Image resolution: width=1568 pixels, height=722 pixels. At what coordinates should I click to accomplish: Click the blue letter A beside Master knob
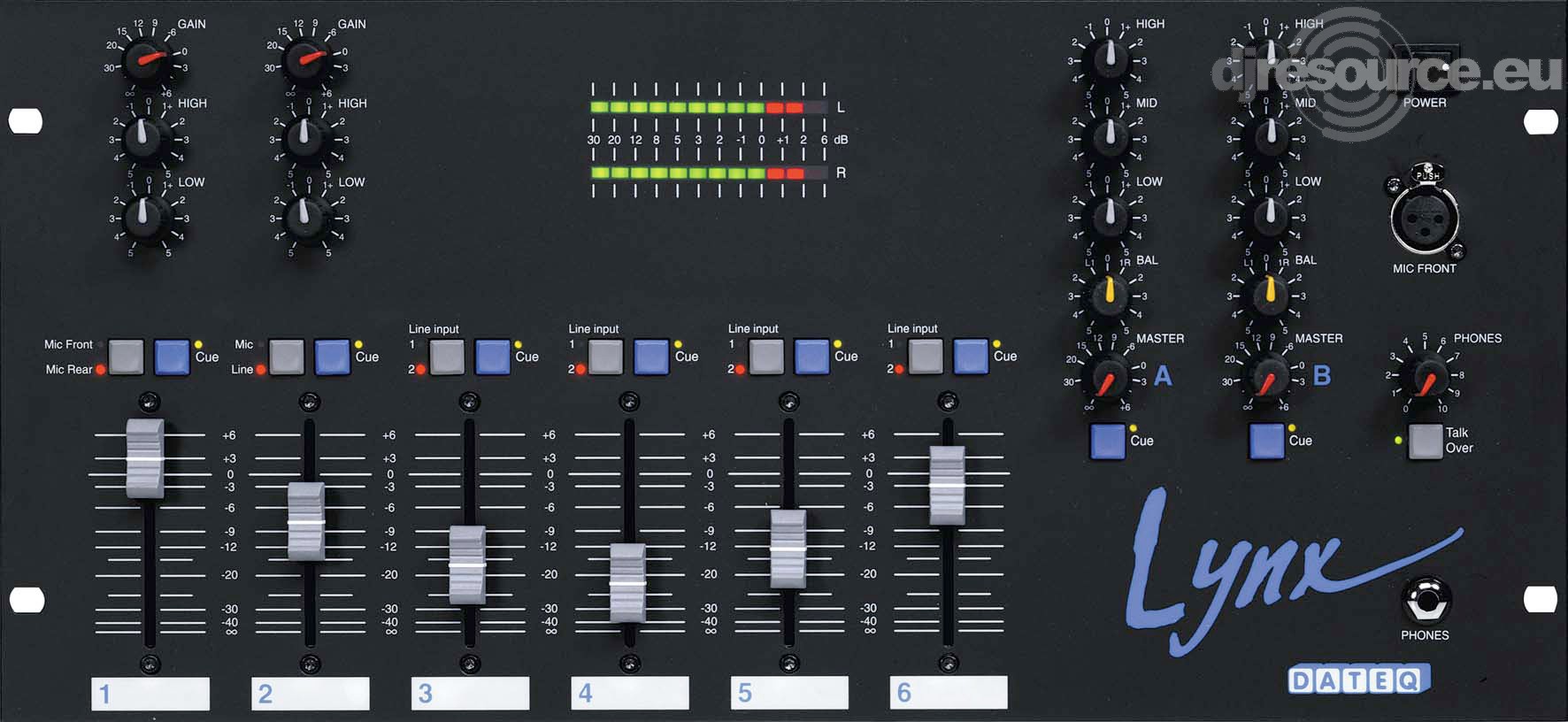1163,376
